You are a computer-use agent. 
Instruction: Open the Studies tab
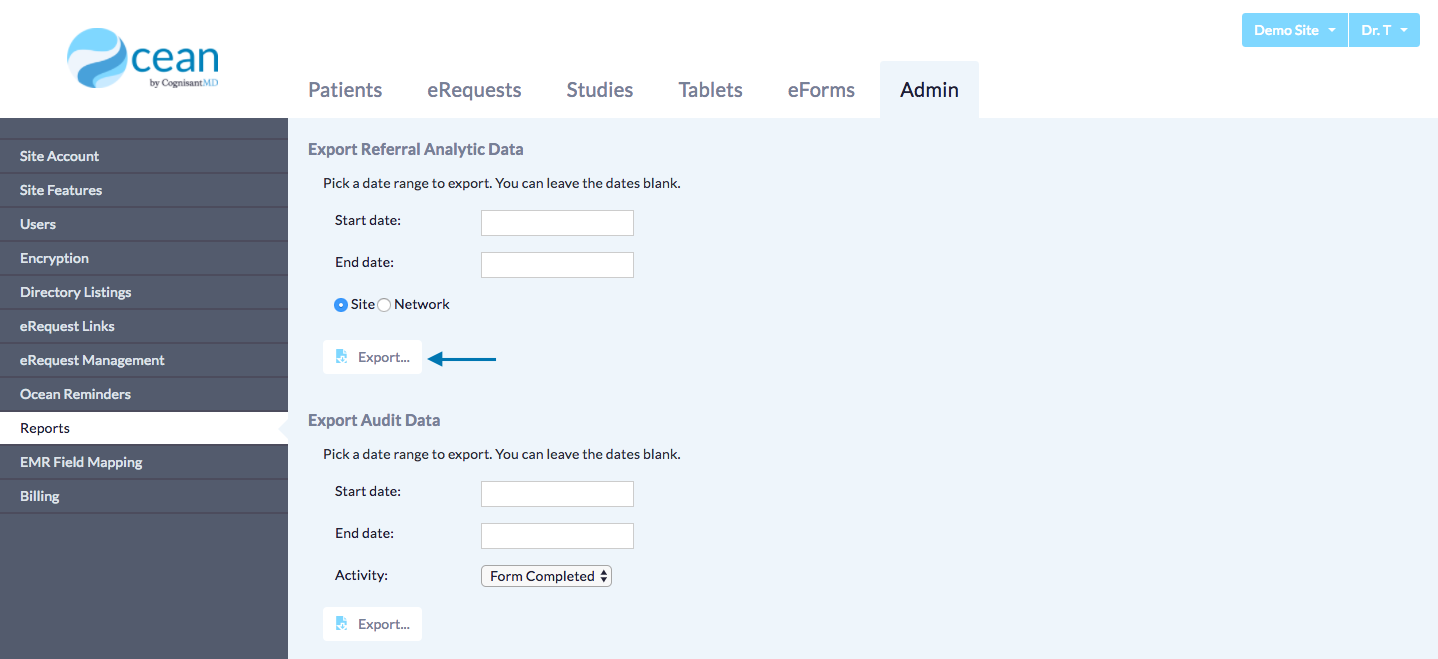(x=600, y=90)
